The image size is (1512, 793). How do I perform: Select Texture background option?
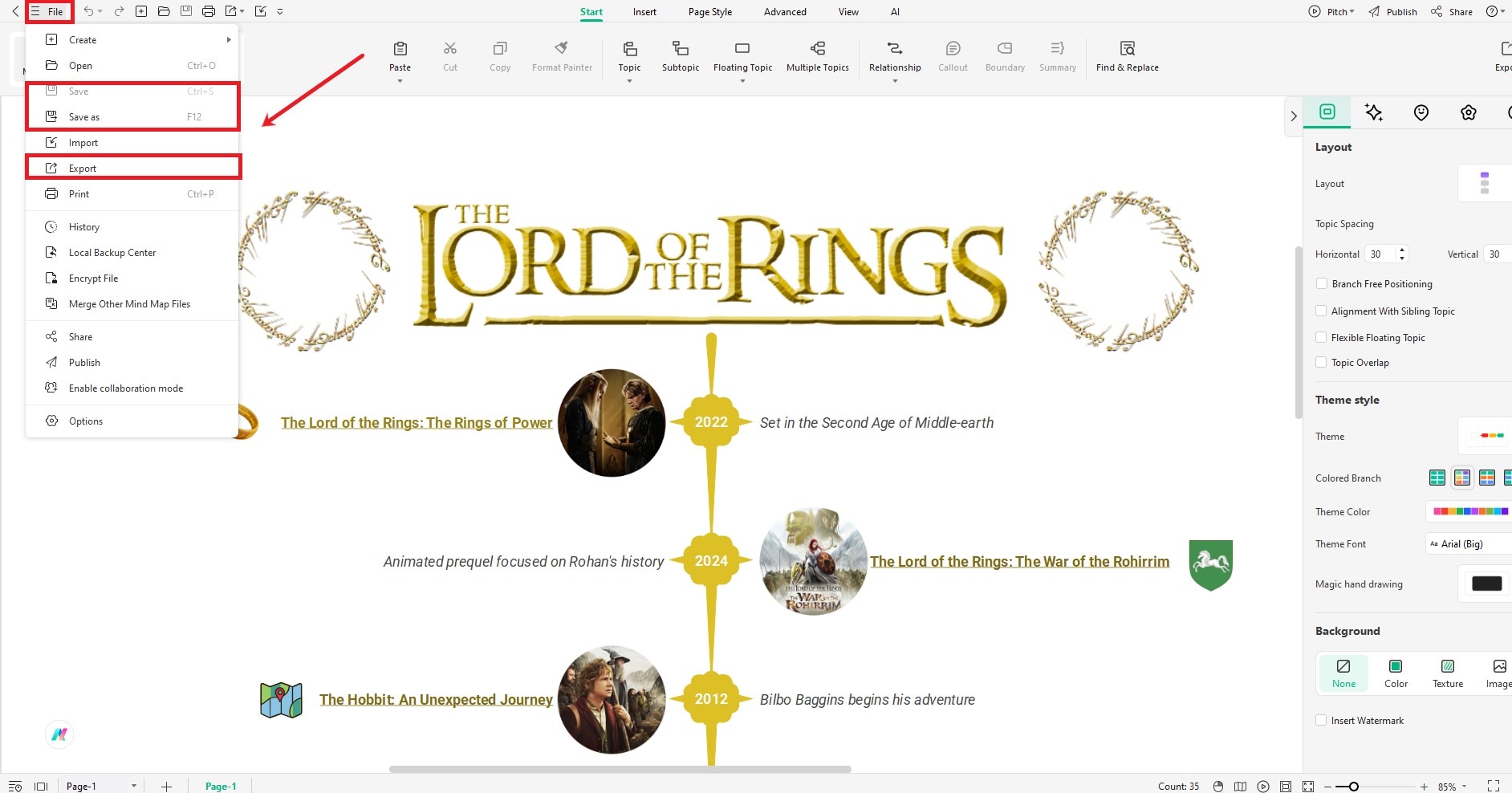click(x=1448, y=673)
